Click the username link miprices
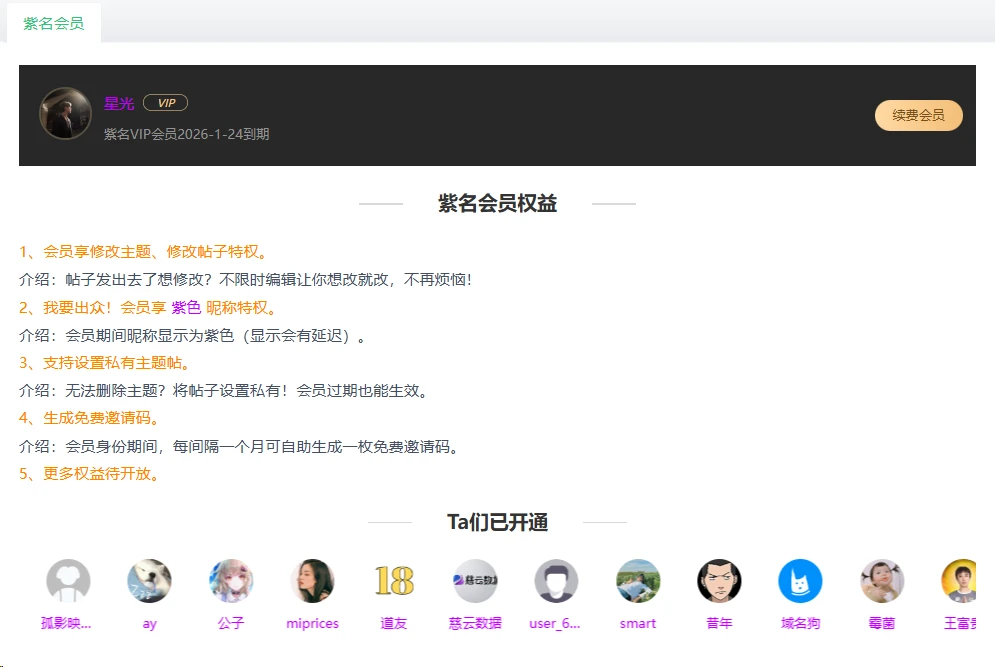995x667 pixels. point(312,623)
